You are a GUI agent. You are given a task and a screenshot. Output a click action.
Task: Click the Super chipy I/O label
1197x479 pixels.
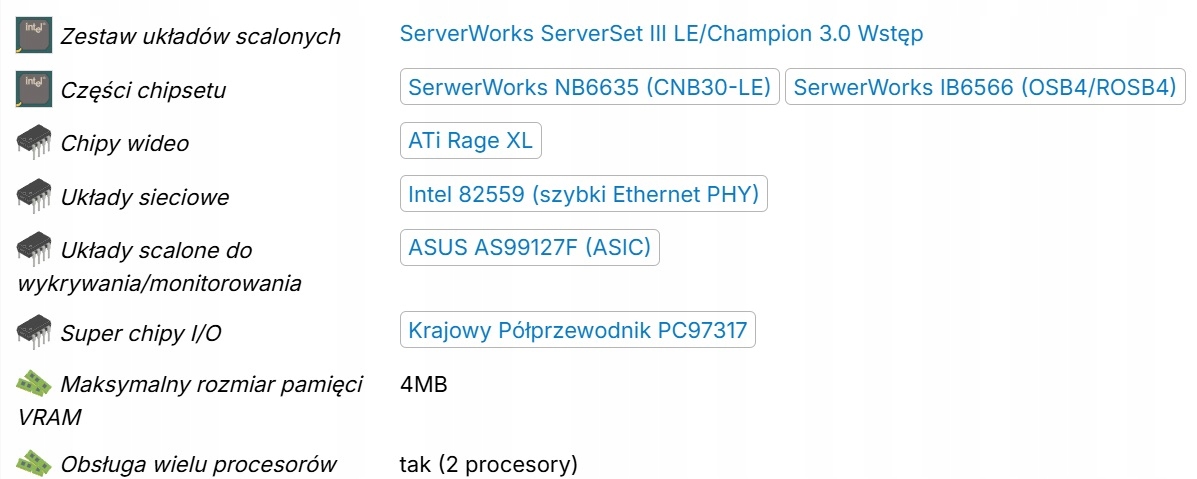coord(141,332)
